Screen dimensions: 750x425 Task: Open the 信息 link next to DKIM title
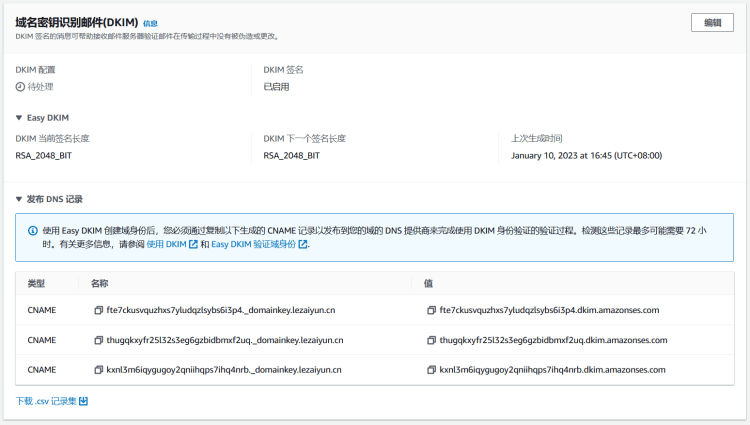(x=150, y=23)
